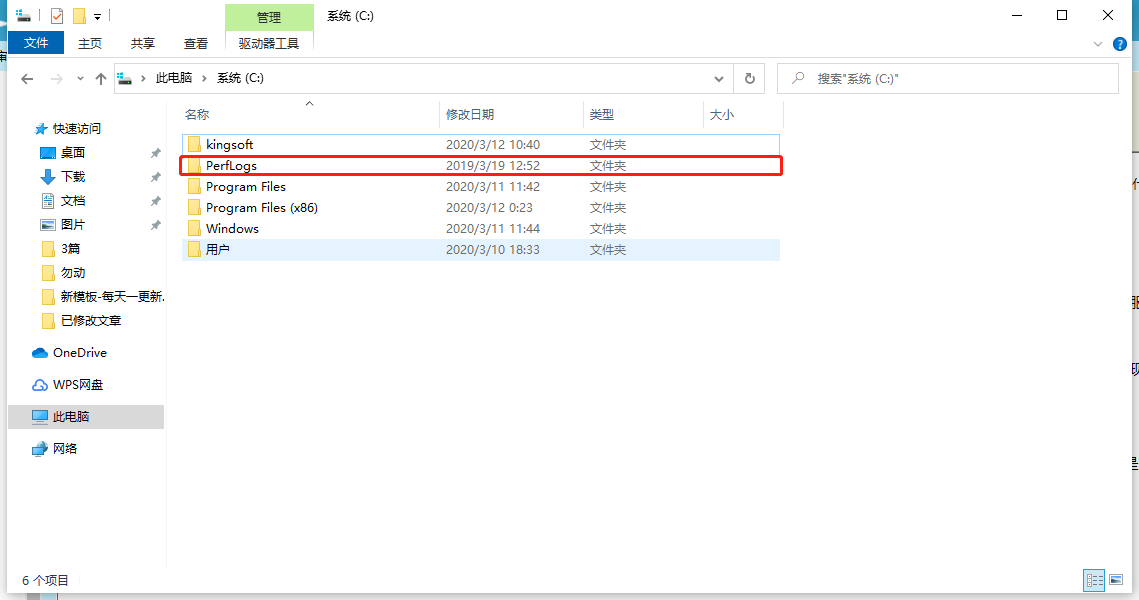The height and width of the screenshot is (600, 1139).
Task: Open the new folder icon in quick access toolbar
Action: pos(79,15)
